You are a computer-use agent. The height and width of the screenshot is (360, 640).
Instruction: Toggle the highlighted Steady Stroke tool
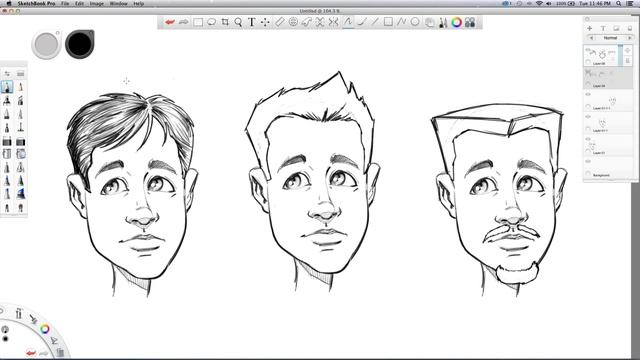click(348, 22)
